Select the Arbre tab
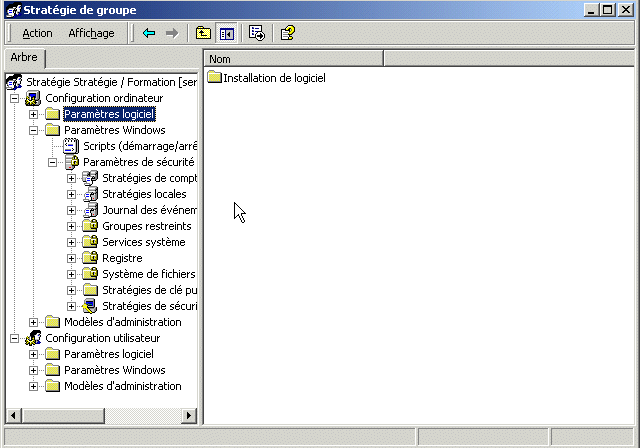The width and height of the screenshot is (640, 448). coord(24,58)
